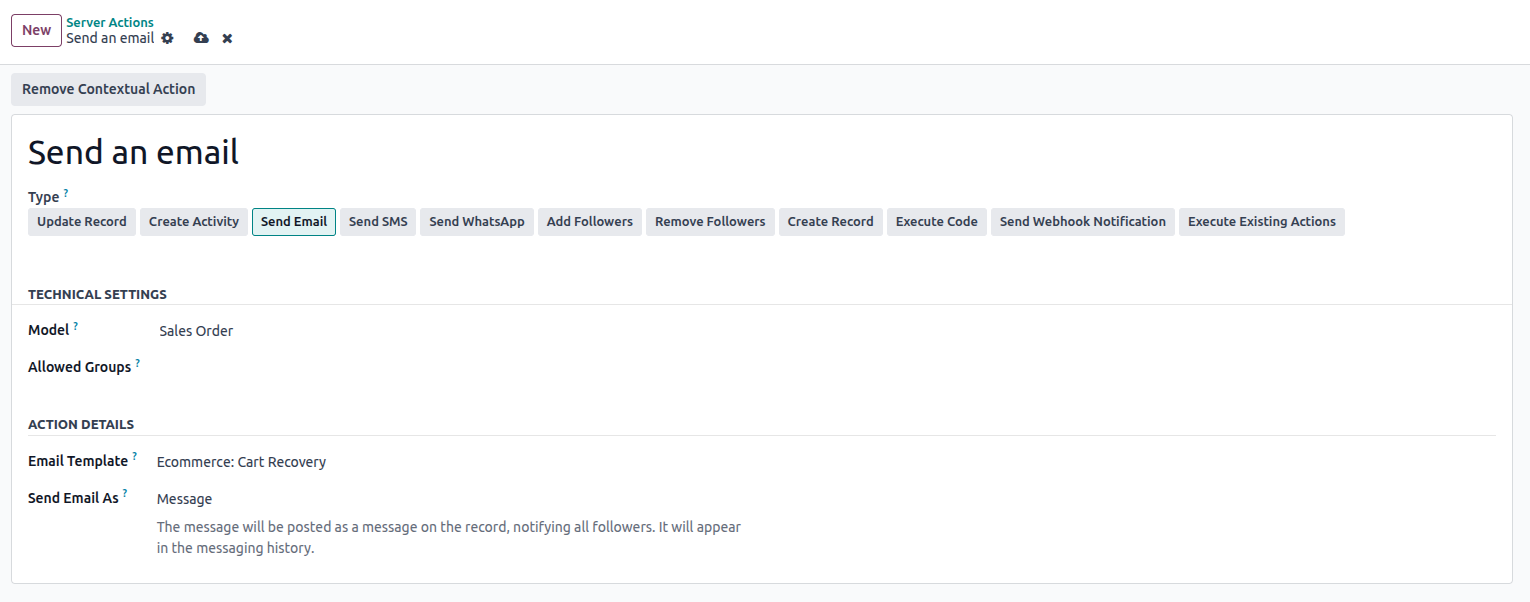Open the Email Template dropdown
This screenshot has height=602, width=1530.
[400, 462]
